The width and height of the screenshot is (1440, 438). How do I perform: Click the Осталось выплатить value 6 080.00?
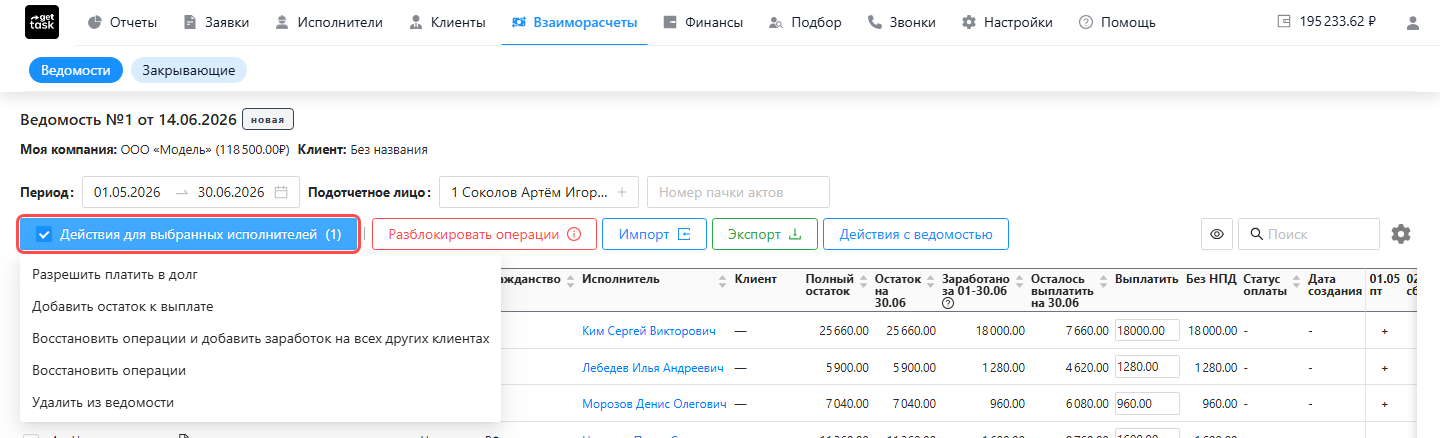click(1085, 405)
